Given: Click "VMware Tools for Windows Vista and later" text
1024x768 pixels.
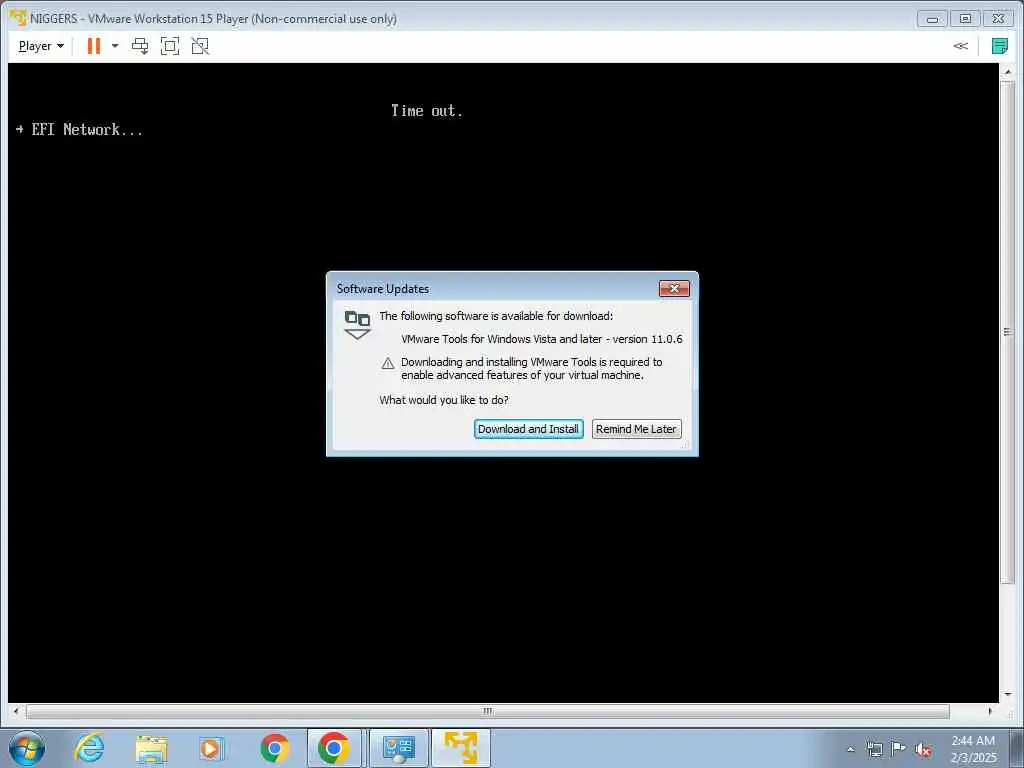Looking at the screenshot, I should [501, 339].
